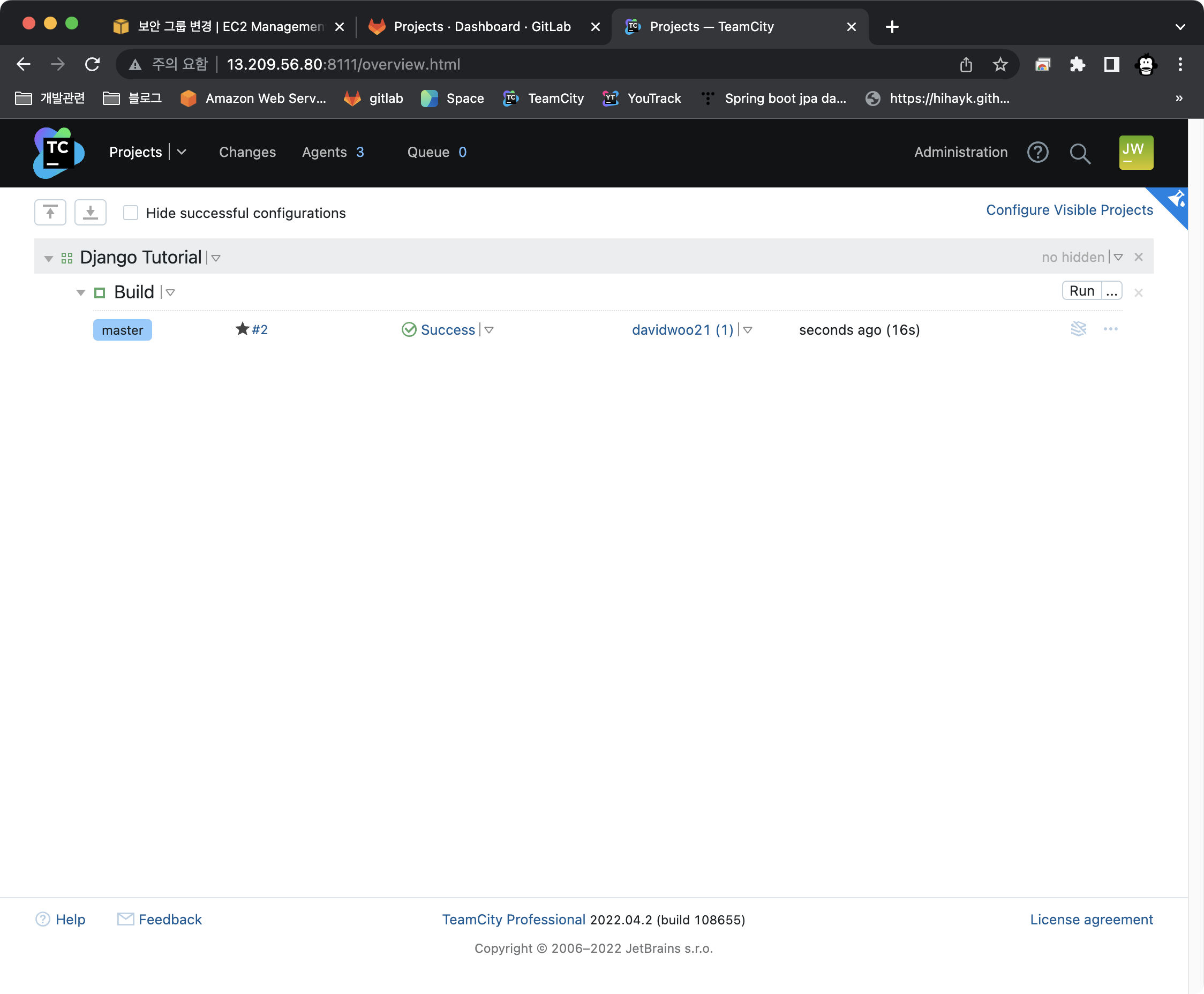Open a new browser tab

(x=891, y=26)
